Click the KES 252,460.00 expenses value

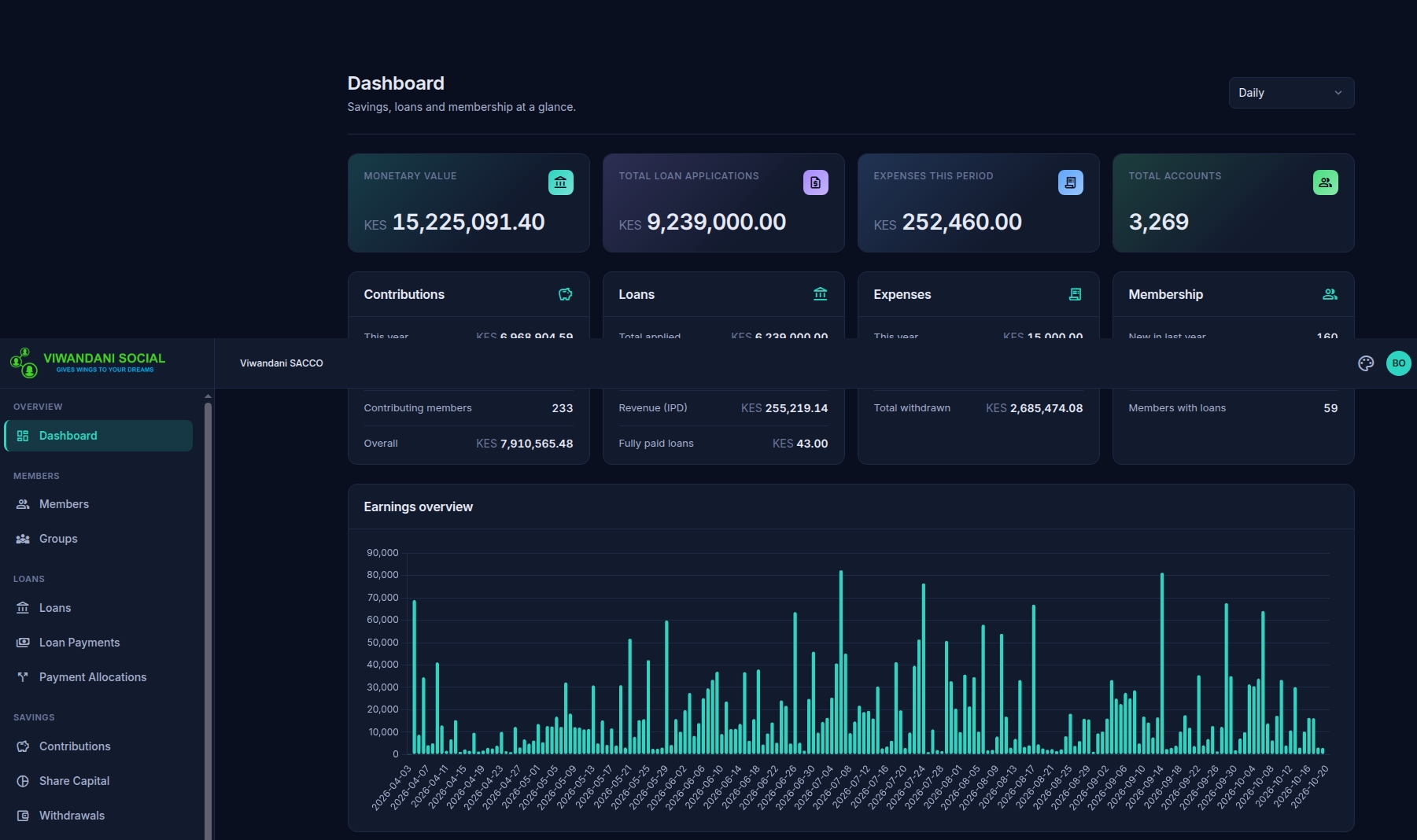[x=947, y=223]
